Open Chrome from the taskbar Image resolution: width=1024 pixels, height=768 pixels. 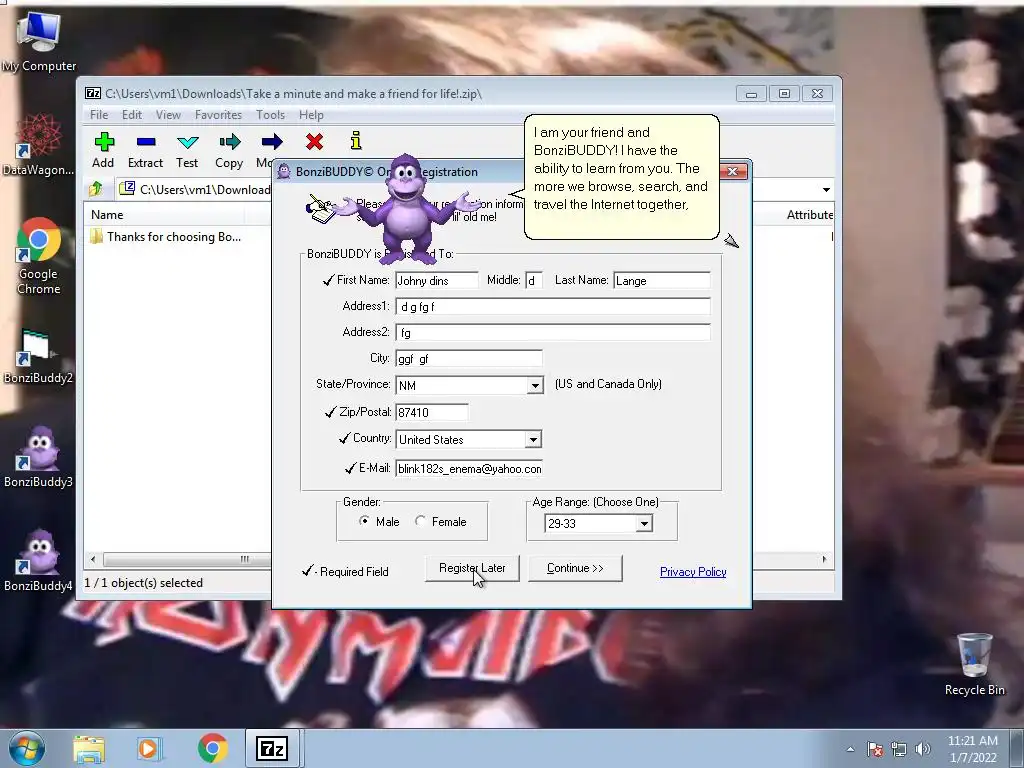212,748
